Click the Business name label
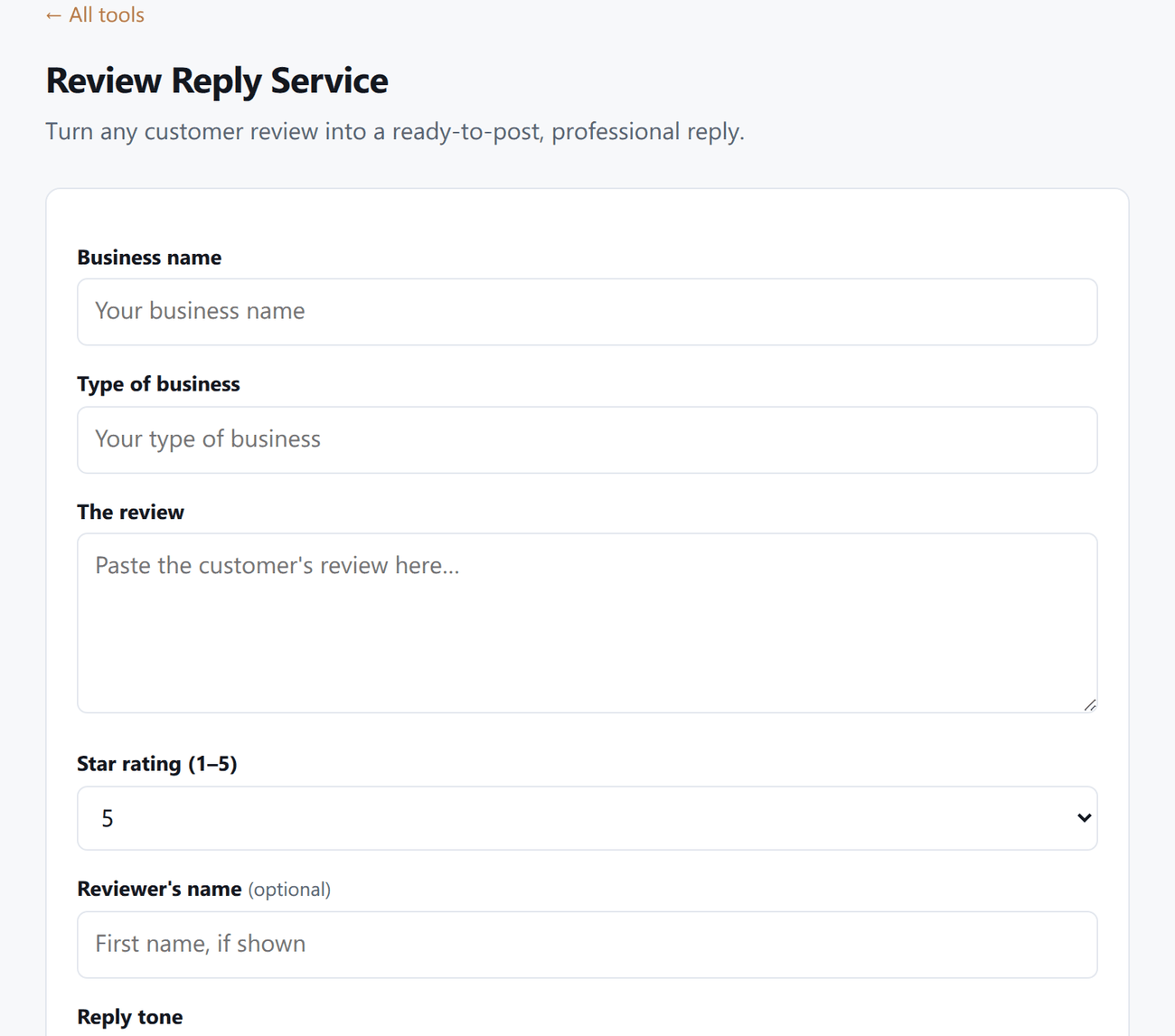Viewport: 1175px width, 1036px height. (149, 258)
